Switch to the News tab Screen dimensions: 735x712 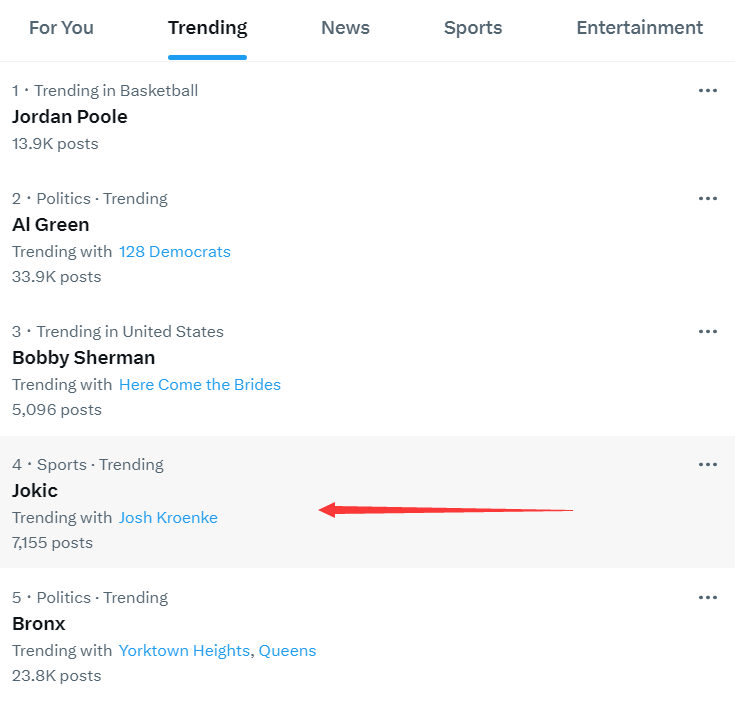pos(345,28)
